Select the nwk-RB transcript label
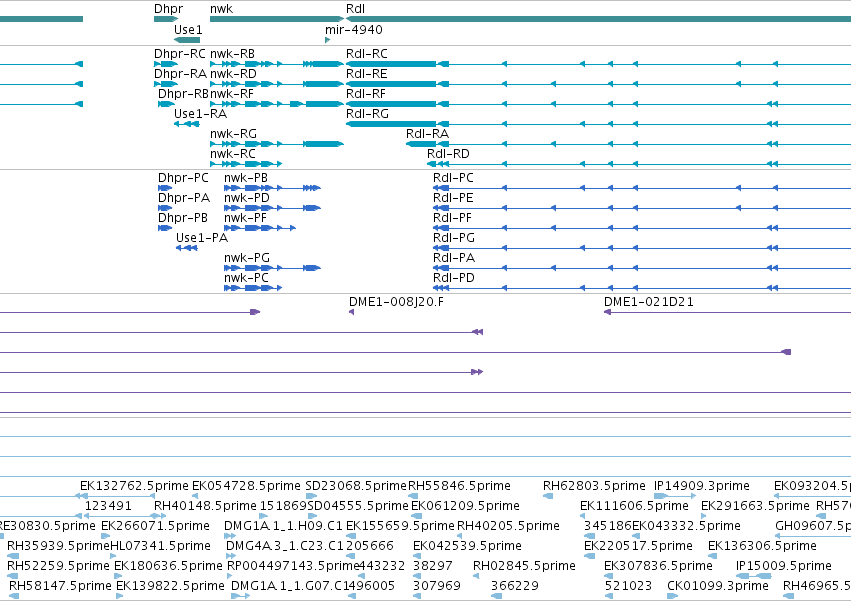The width and height of the screenshot is (851, 601). [x=232, y=54]
